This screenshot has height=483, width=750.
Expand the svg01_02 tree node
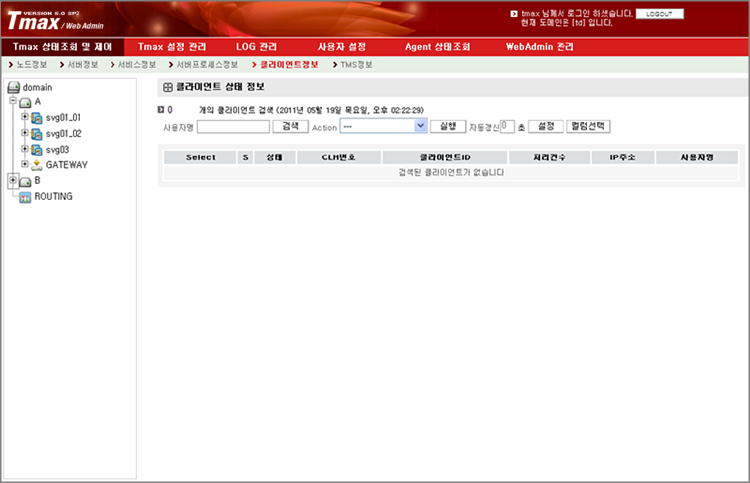pyautogui.click(x=24, y=132)
